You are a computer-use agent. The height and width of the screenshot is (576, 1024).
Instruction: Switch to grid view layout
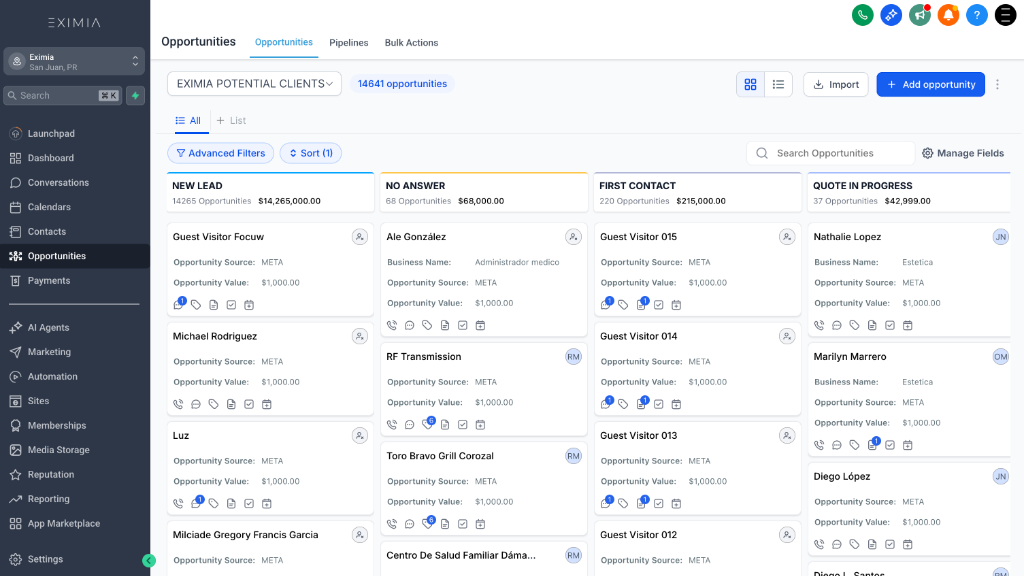(x=750, y=84)
